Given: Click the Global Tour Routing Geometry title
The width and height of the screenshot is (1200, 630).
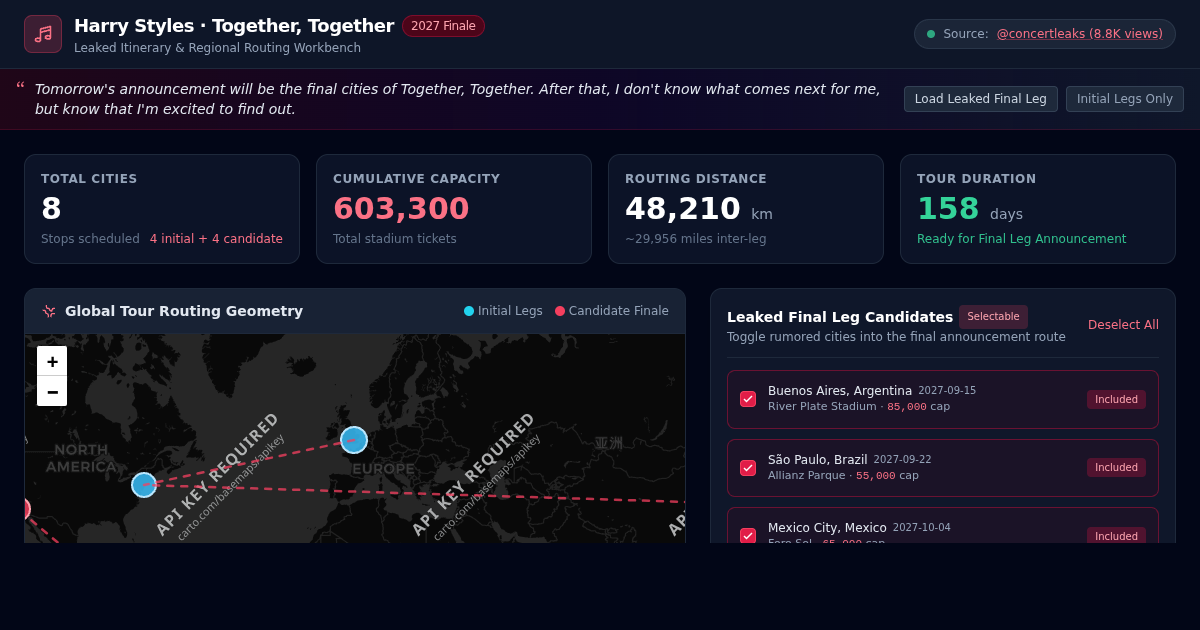Looking at the screenshot, I should (184, 311).
